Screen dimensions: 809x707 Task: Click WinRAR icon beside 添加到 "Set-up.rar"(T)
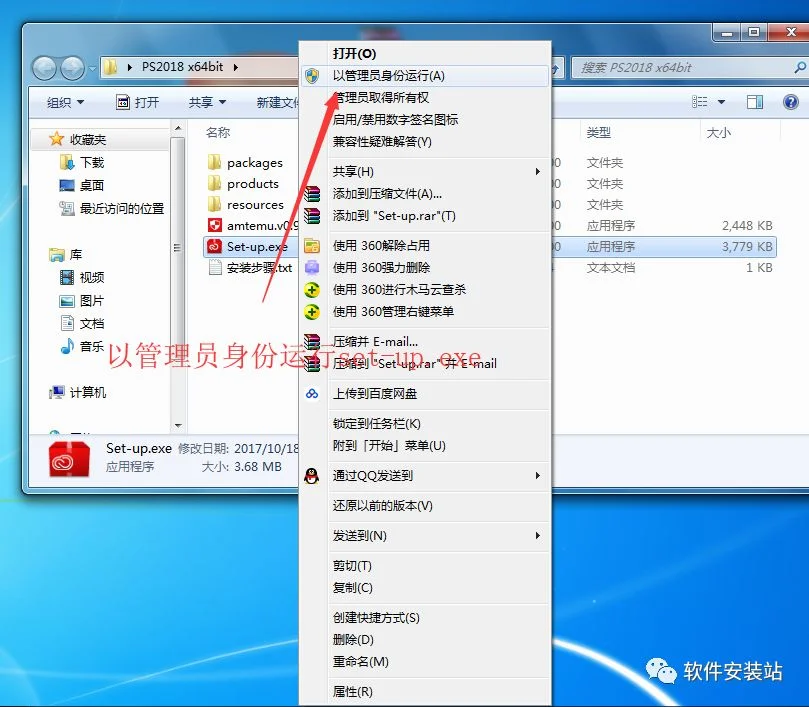pos(312,216)
